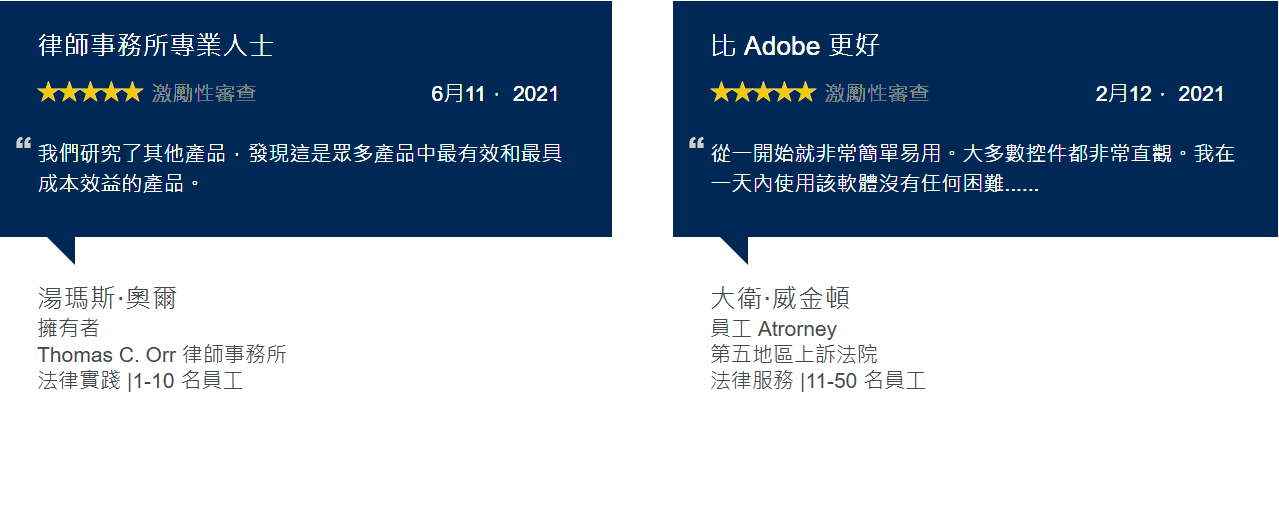
Task: Click the Thomas C. Orr 律師事務所 company text
Action: tap(162, 355)
